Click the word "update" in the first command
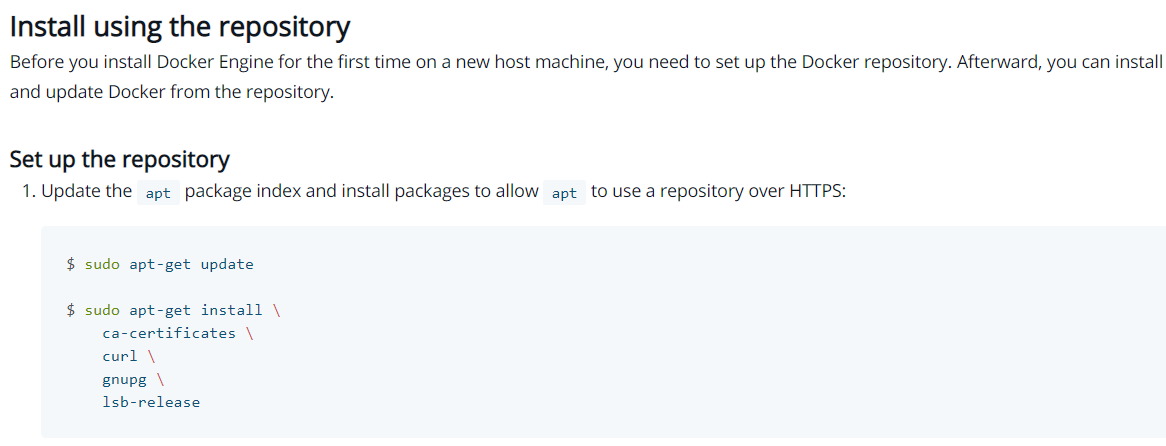Screen dimensions: 1166x446 (x=227, y=264)
